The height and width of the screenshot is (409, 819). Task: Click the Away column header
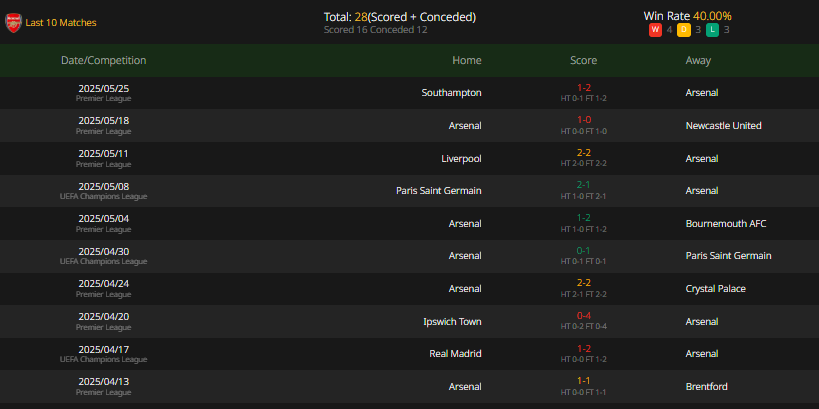point(698,61)
